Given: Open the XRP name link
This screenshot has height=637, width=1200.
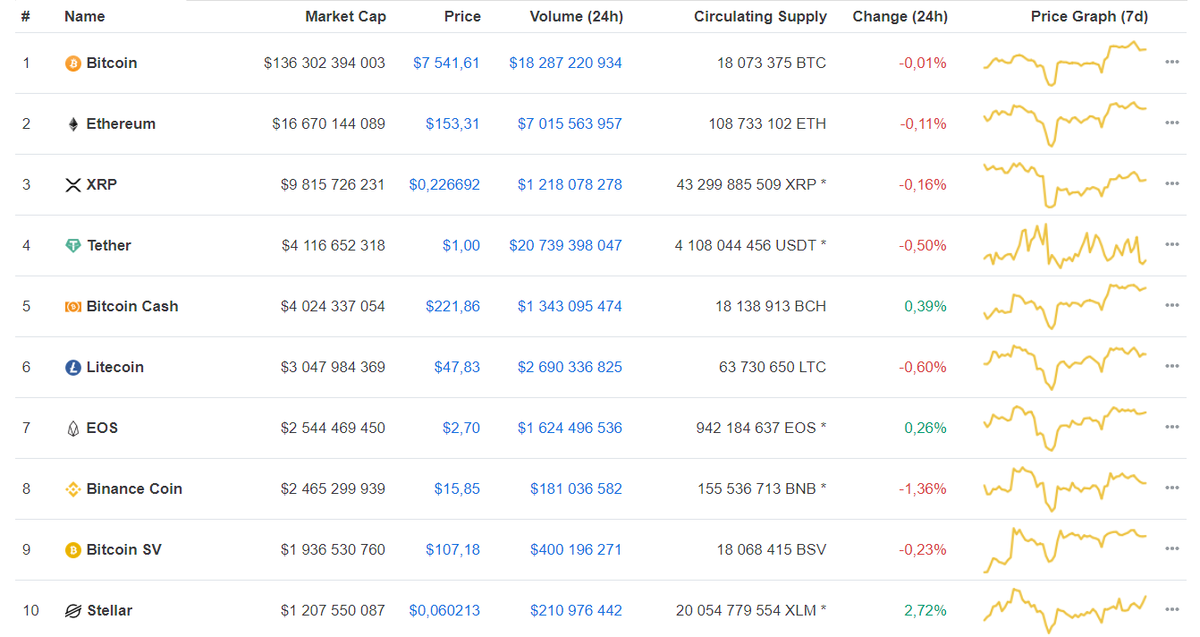Looking at the screenshot, I should 102,185.
